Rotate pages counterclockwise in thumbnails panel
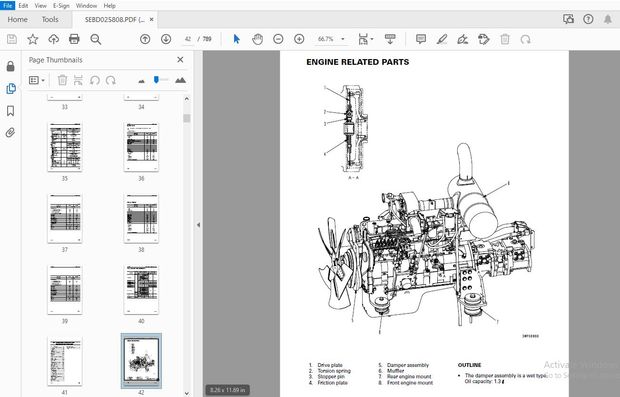The height and width of the screenshot is (397, 620). pyautogui.click(x=95, y=80)
